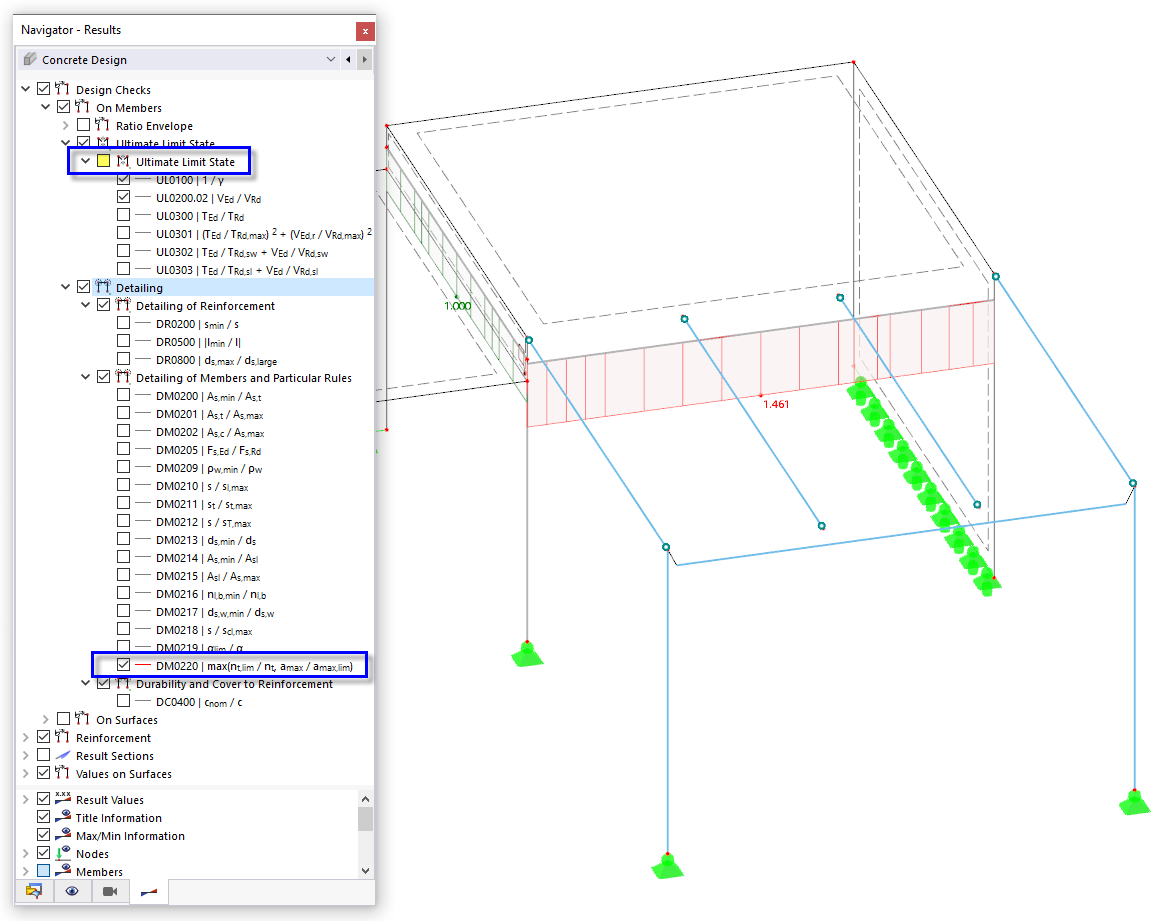Viewport: 1151px width, 921px height.
Task: Select the Nodes item icon
Action: [61, 852]
